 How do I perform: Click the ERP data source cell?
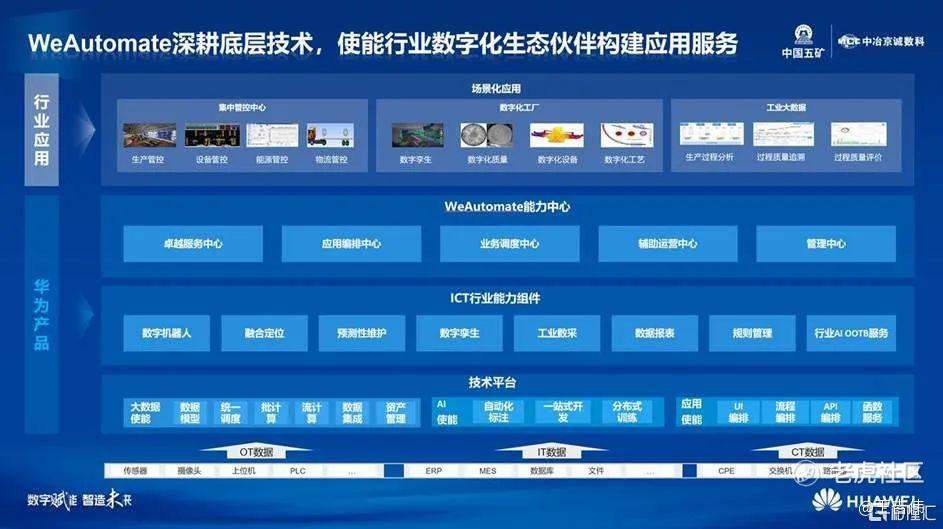[434, 471]
